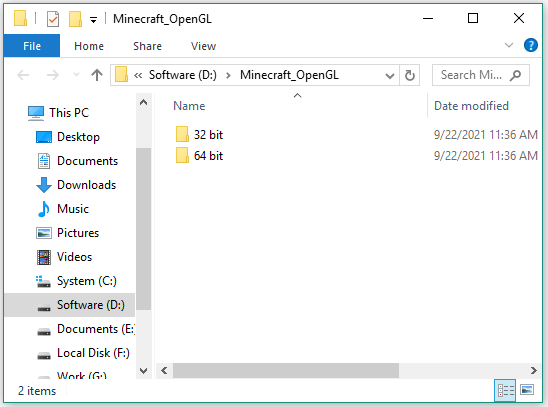Click the folder icon in the address bar
Screen dimensions: 548x407
tap(121, 74)
